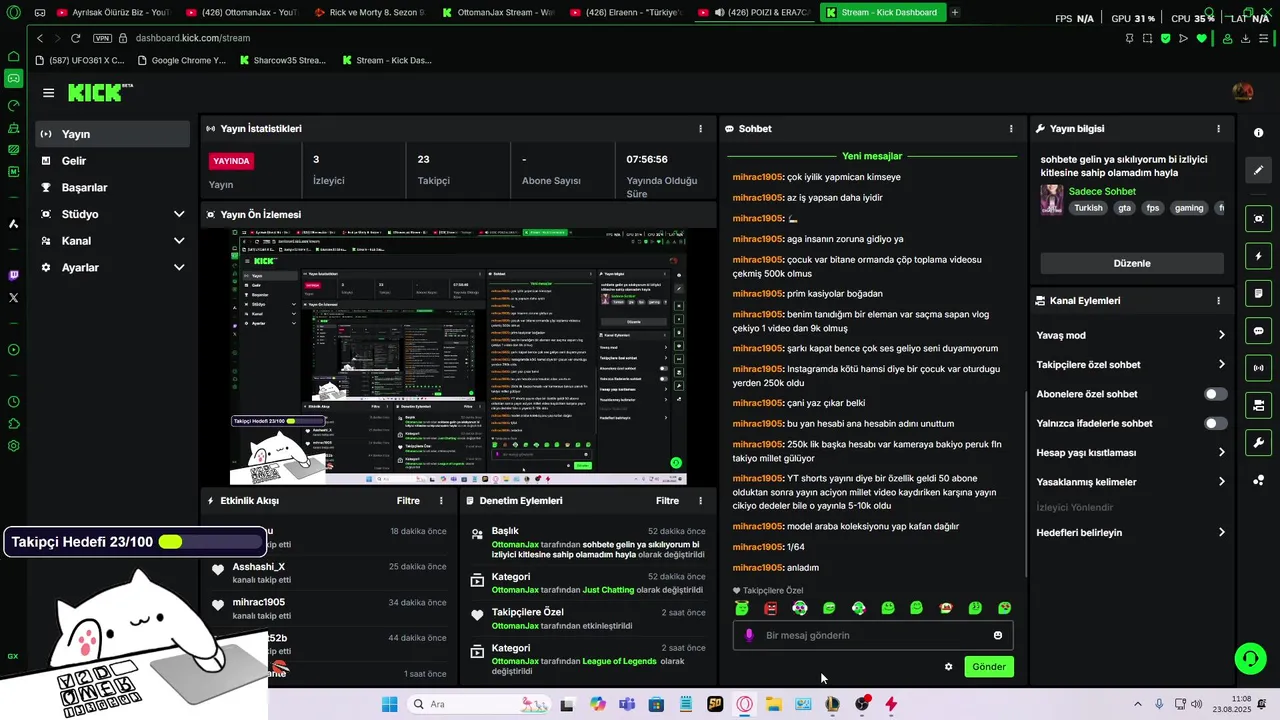Screen dimensions: 1280x720
Task: Open Filtre in Etkinlik Akışı panel
Action: (x=408, y=501)
